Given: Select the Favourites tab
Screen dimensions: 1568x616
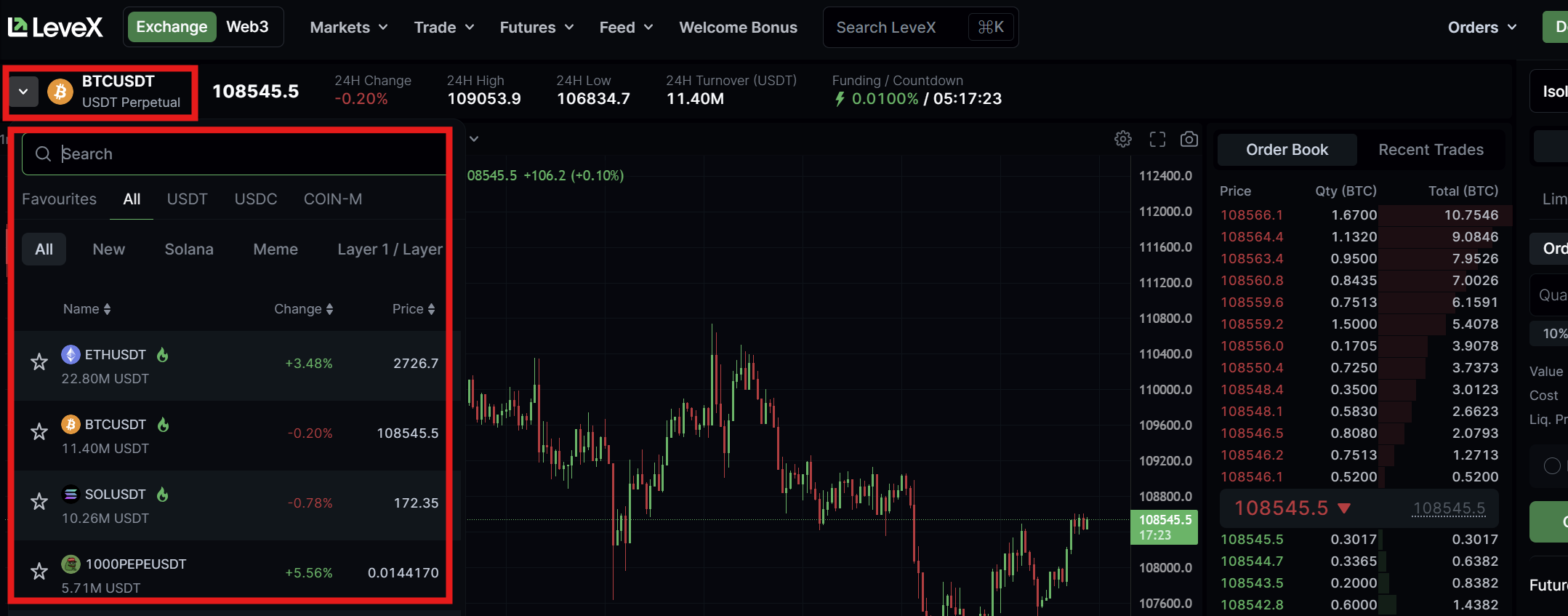Looking at the screenshot, I should tap(59, 199).
